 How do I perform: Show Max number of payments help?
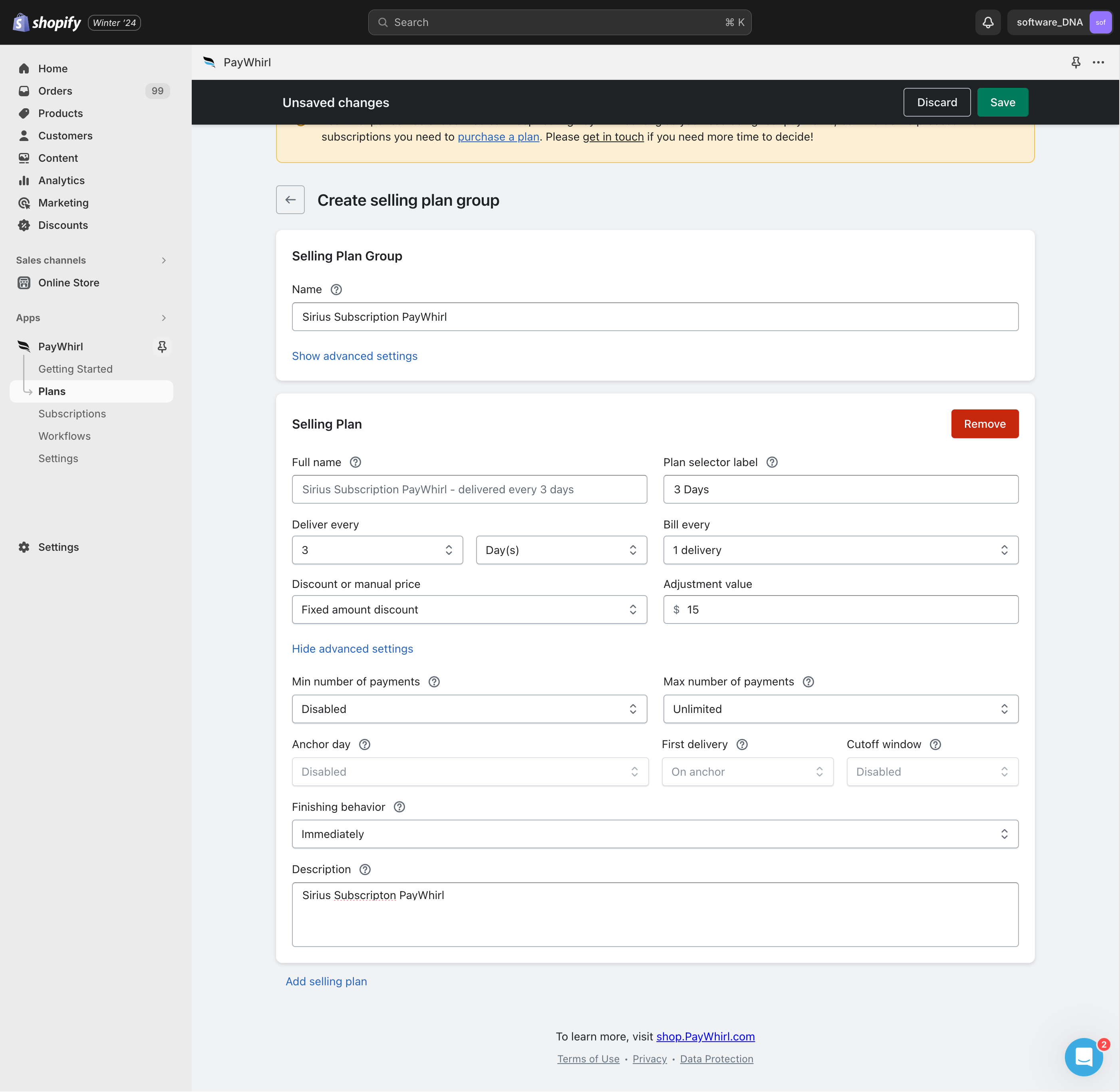[808, 681]
